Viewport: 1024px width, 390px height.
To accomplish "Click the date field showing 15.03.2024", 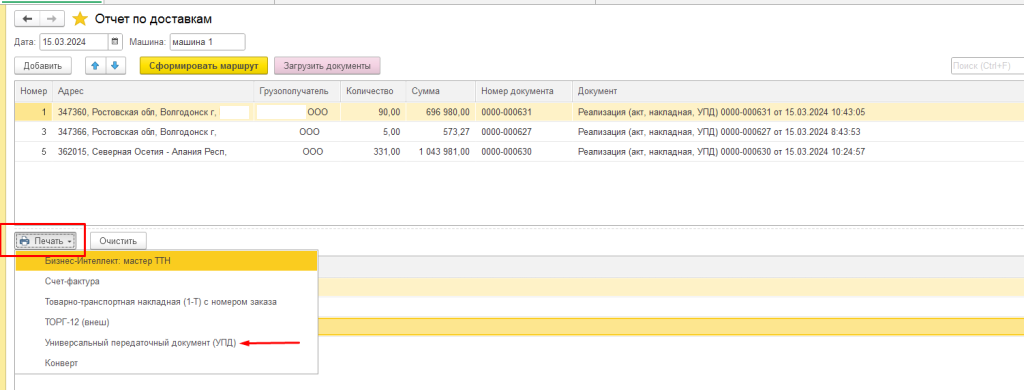I will point(74,42).
